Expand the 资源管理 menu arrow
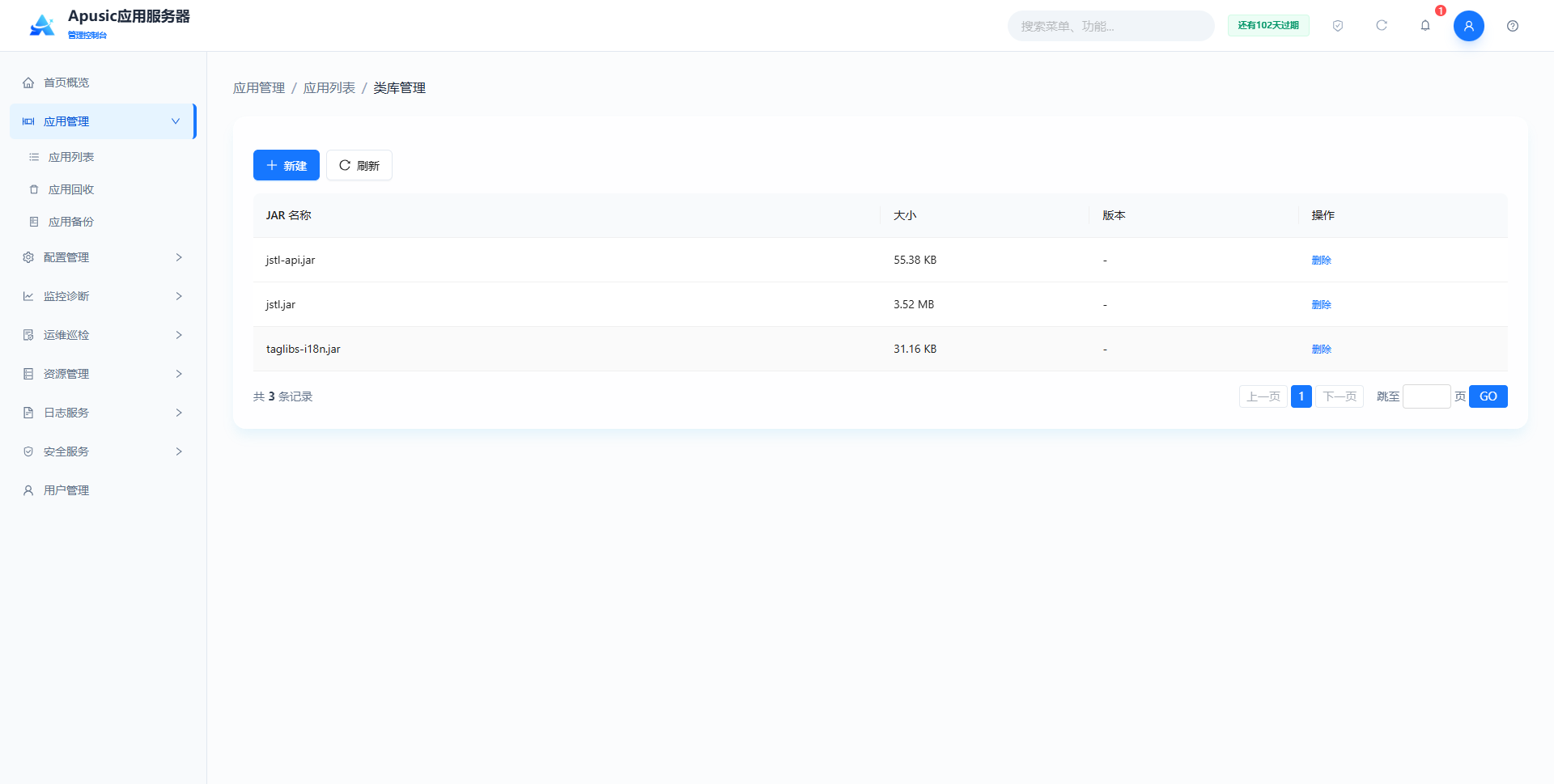Image resolution: width=1554 pixels, height=784 pixels. coord(179,374)
